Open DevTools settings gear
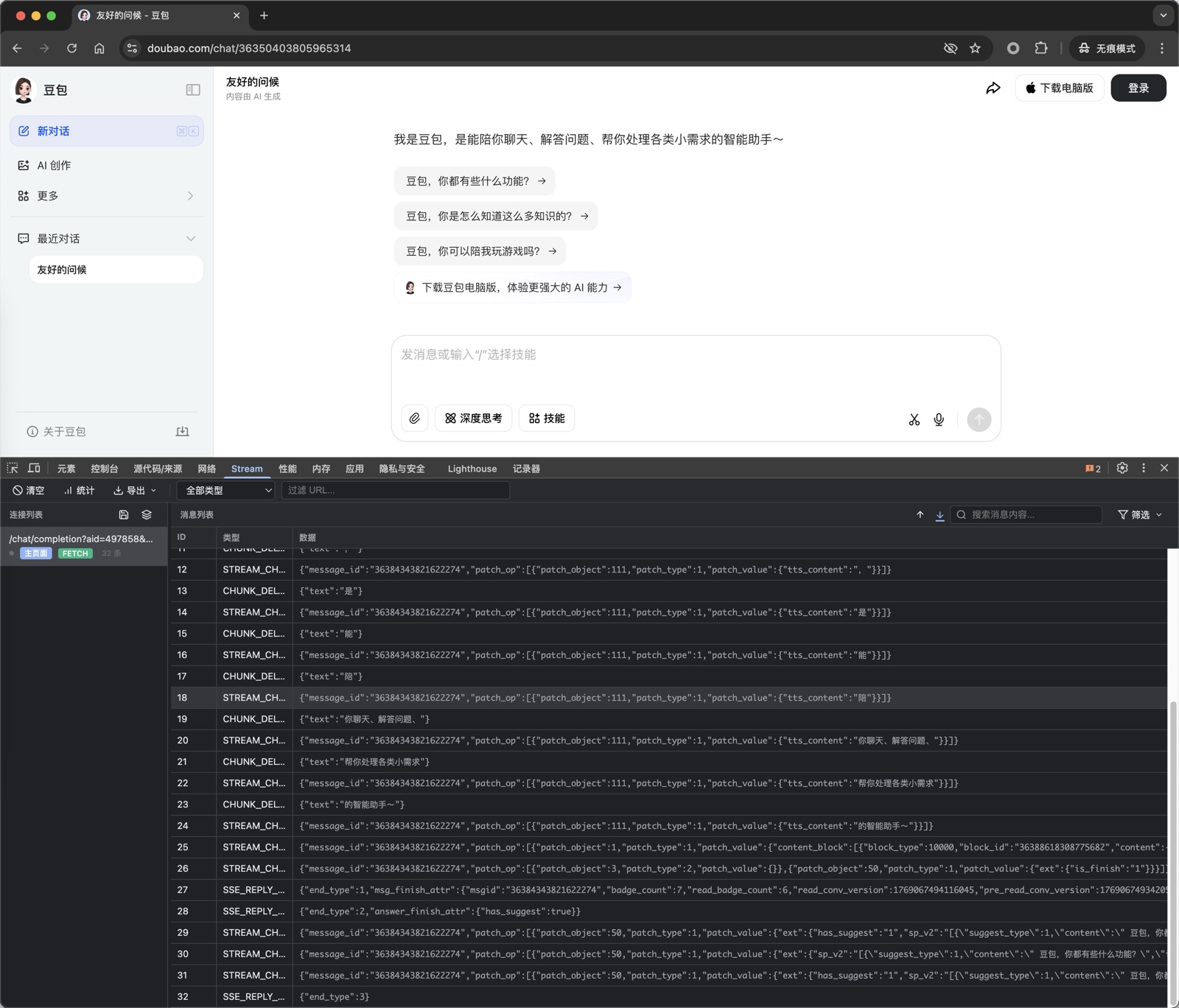 pyautogui.click(x=1122, y=468)
